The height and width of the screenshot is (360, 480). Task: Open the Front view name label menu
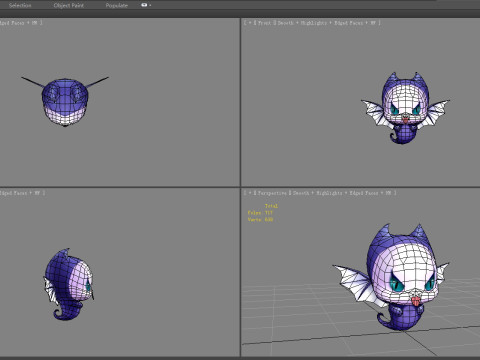coord(264,23)
